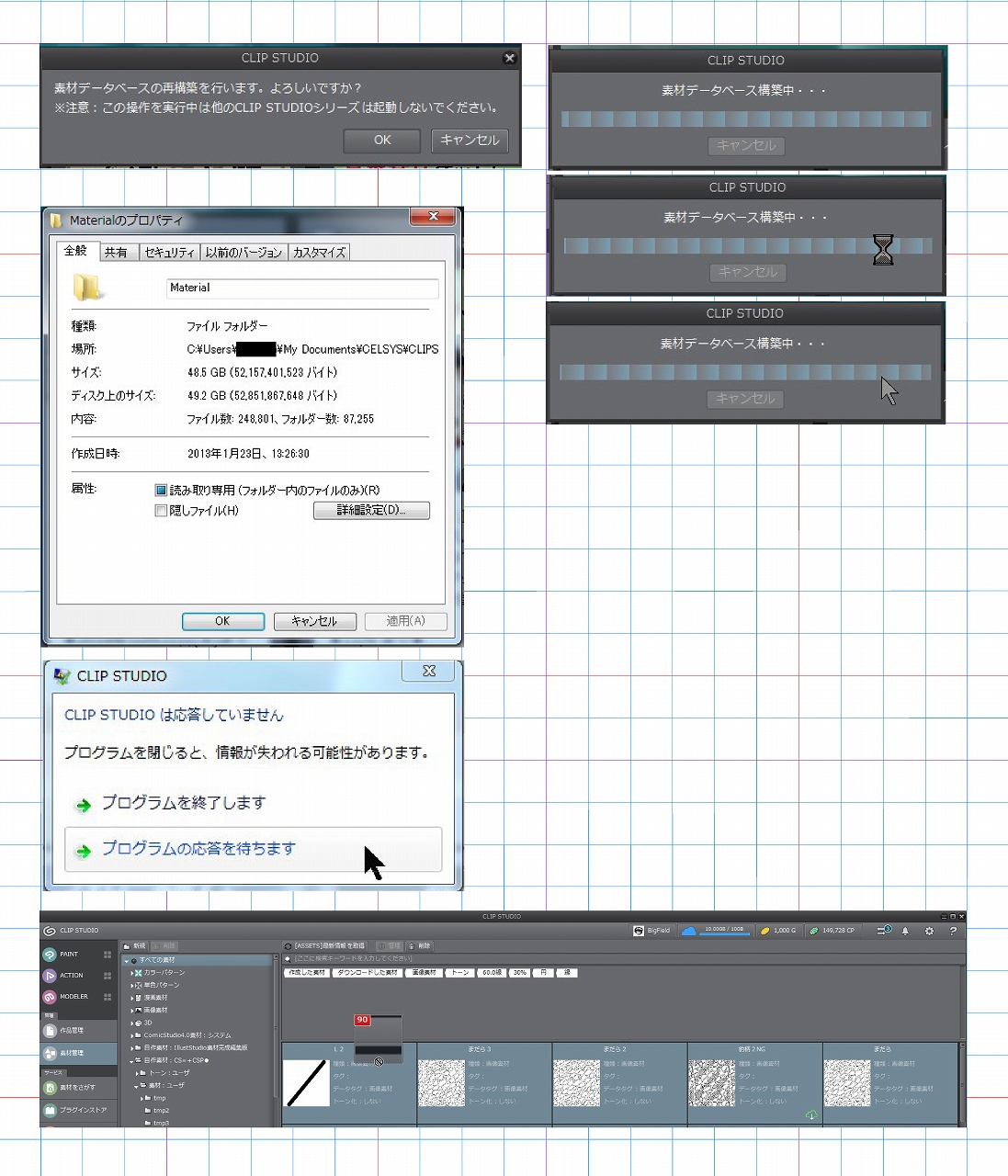Viewport: 1008px width, 1176px height.
Task: Open the PAINT application icon
Action: coord(50,955)
